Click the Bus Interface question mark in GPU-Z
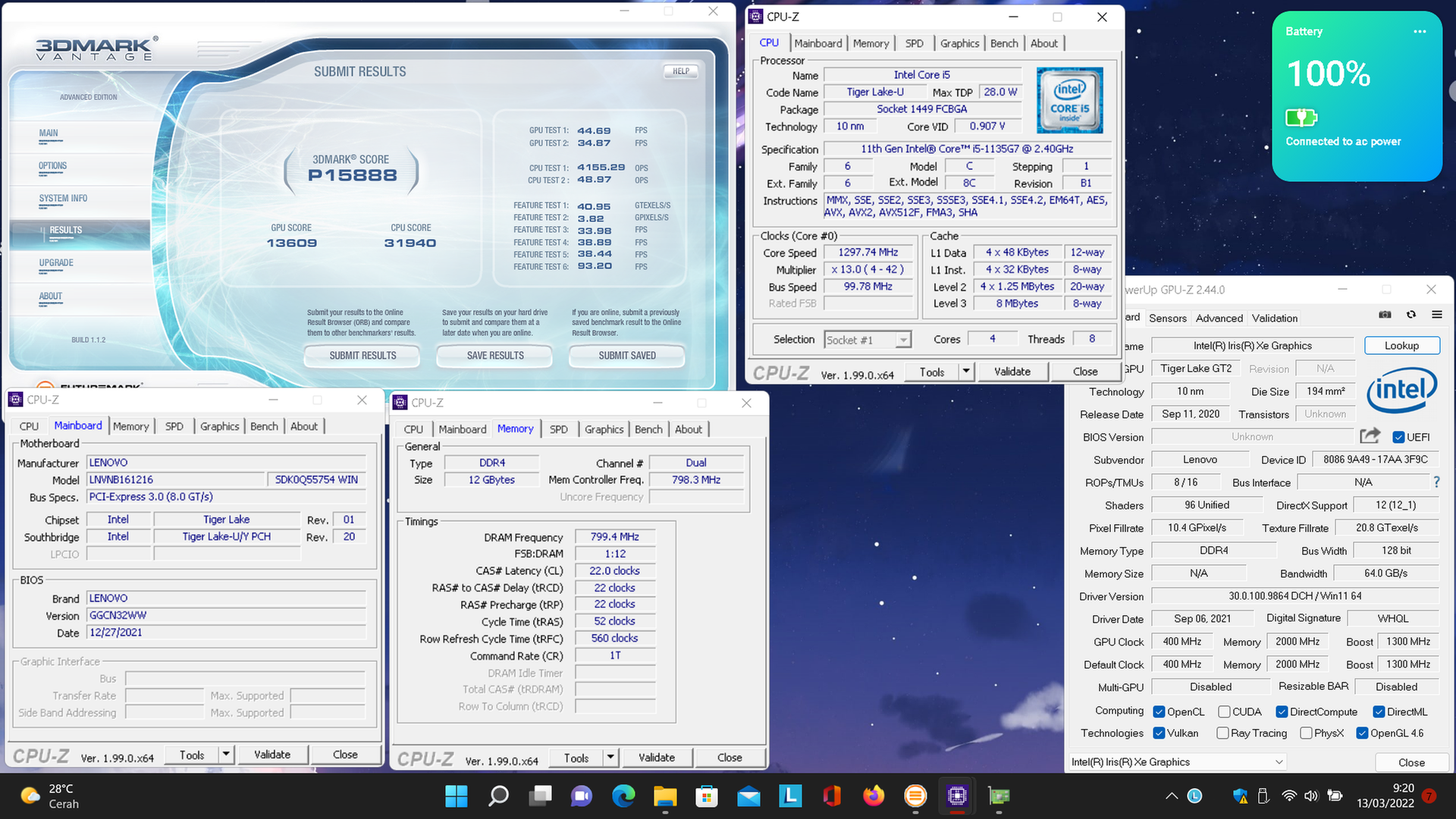The image size is (1456, 819). pyautogui.click(x=1436, y=482)
